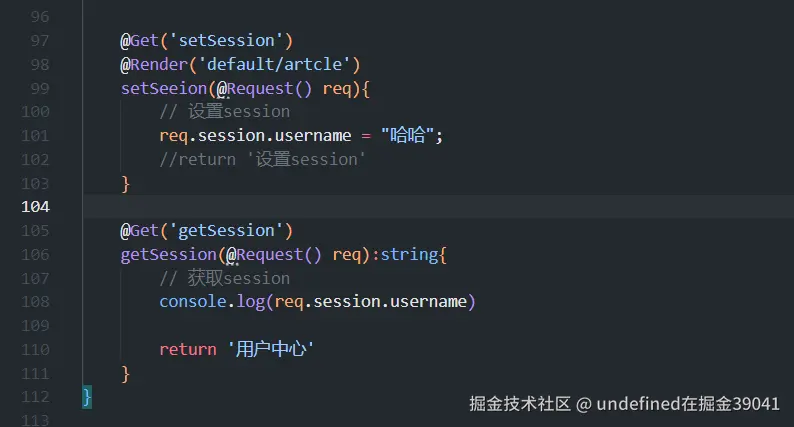Click the console.log statement

317,302
